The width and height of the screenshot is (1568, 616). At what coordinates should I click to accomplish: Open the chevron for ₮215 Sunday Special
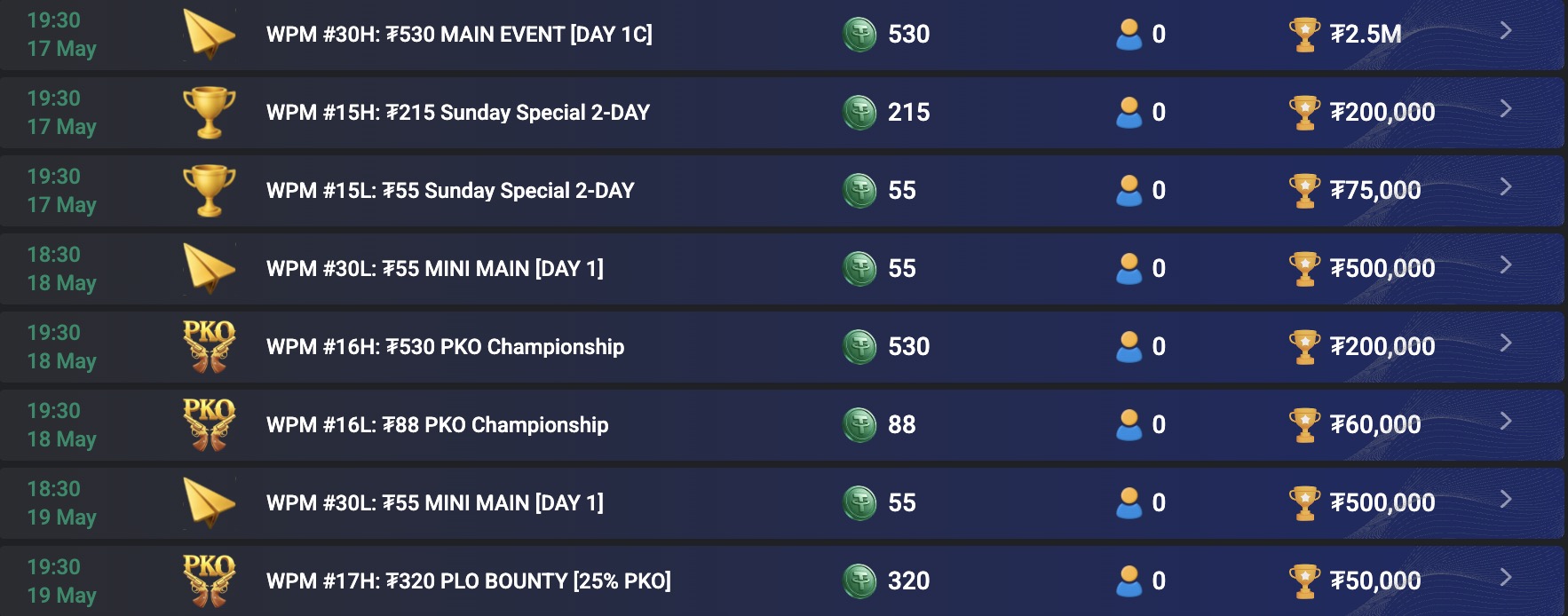tap(1505, 113)
